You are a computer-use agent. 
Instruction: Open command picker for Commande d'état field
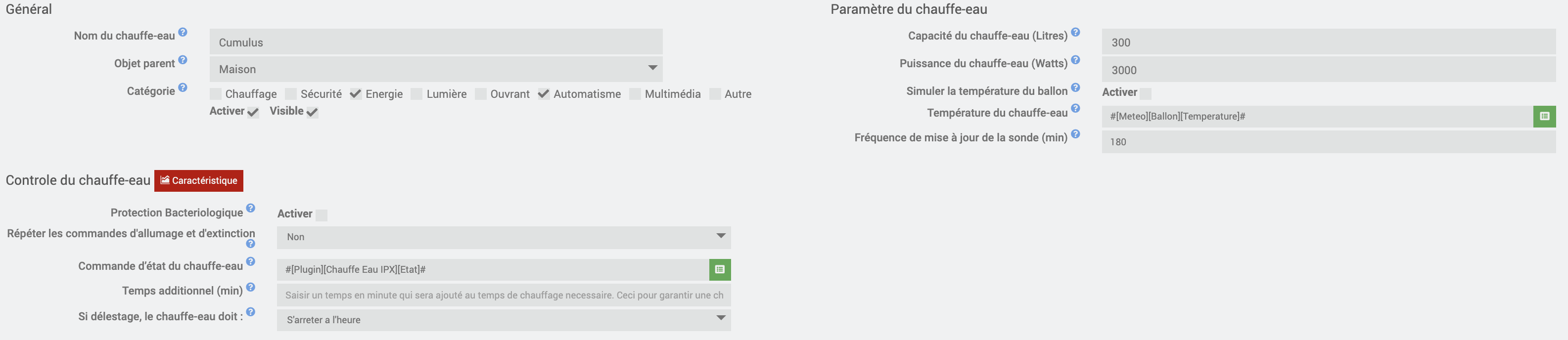point(720,269)
